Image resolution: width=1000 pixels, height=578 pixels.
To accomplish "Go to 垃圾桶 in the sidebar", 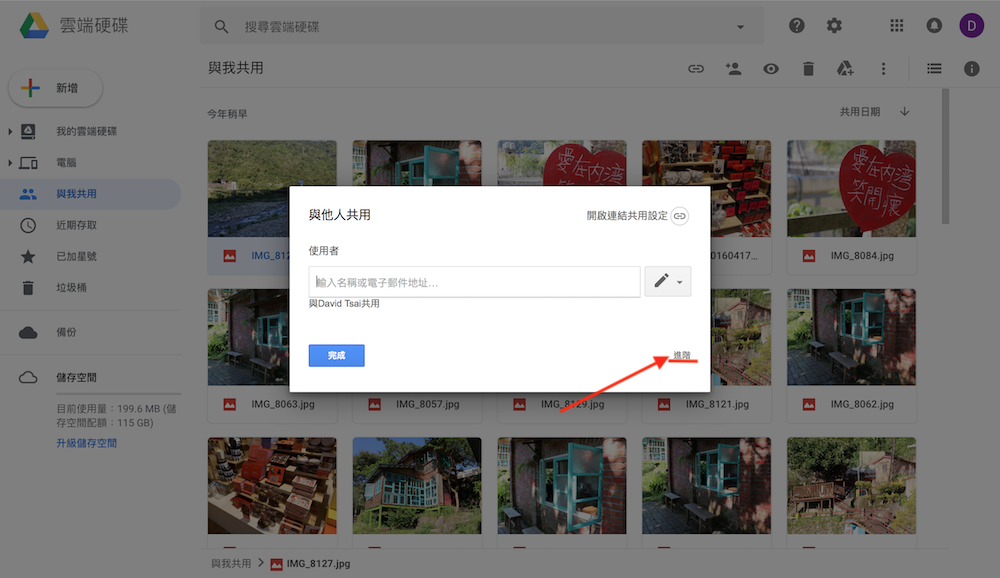I will point(70,287).
